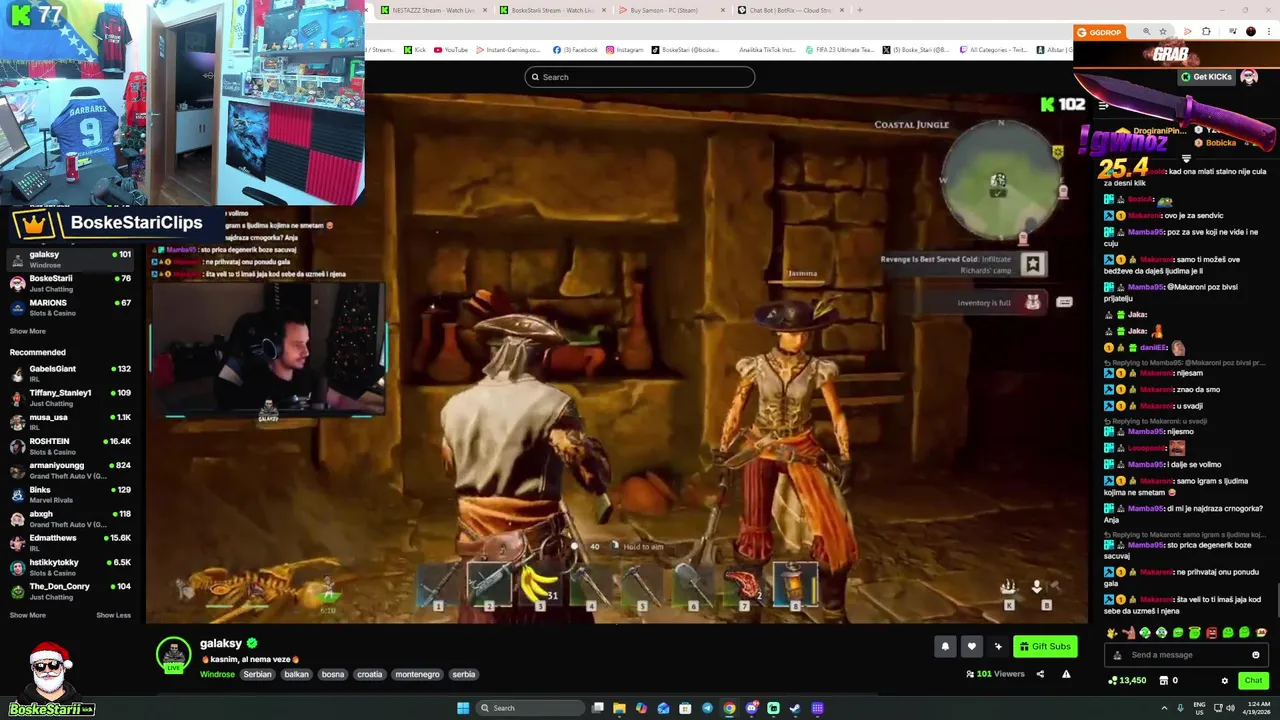Click the Windows taskbar search box

coord(528,708)
